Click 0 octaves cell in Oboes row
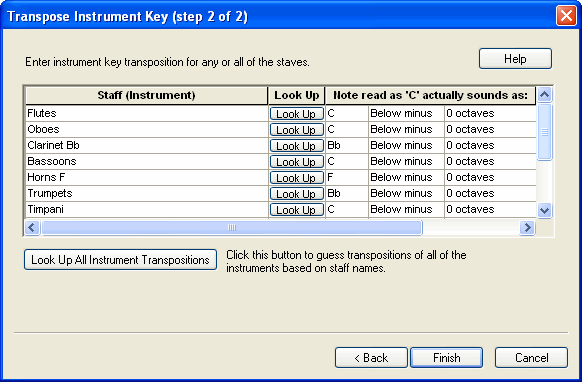Screen dimensions: 582x382 pyautogui.click(x=490, y=129)
